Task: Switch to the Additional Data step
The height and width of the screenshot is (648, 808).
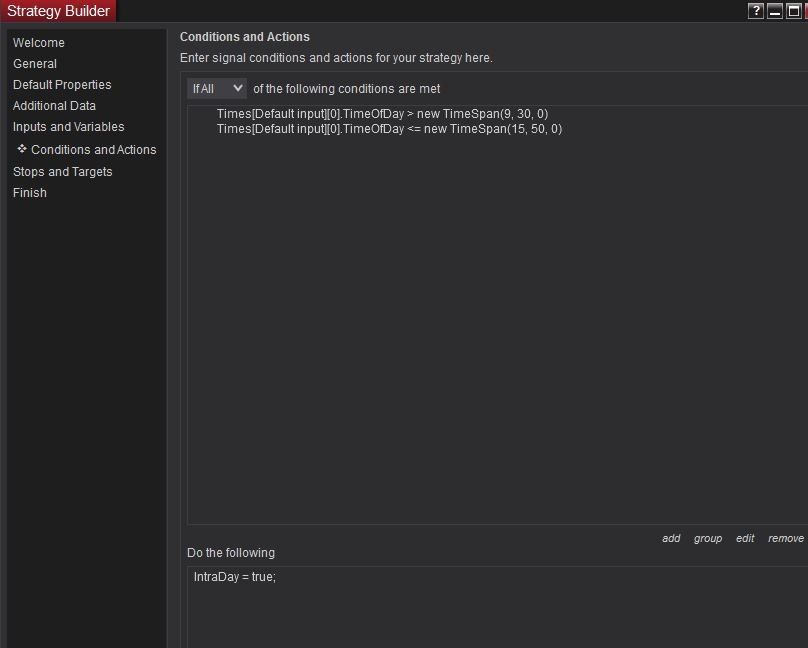Action: (54, 106)
